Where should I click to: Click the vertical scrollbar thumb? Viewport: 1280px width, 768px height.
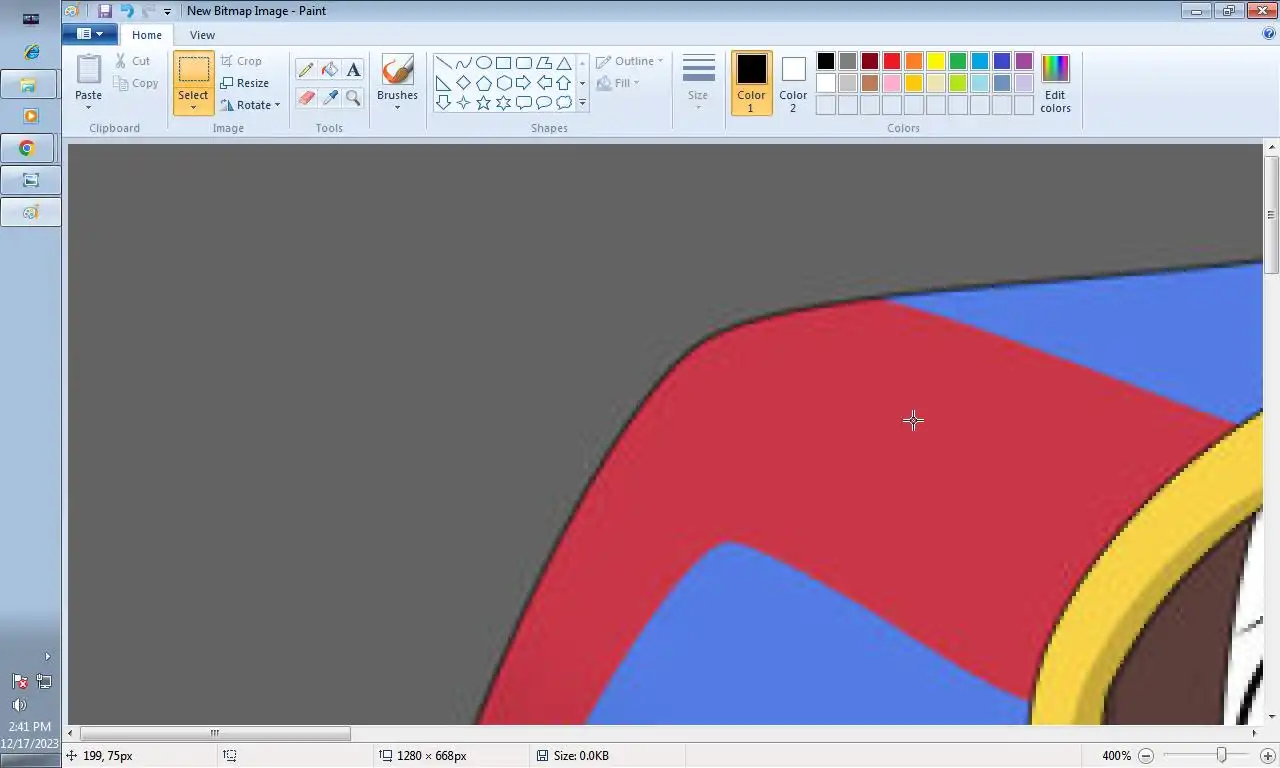[x=1271, y=215]
